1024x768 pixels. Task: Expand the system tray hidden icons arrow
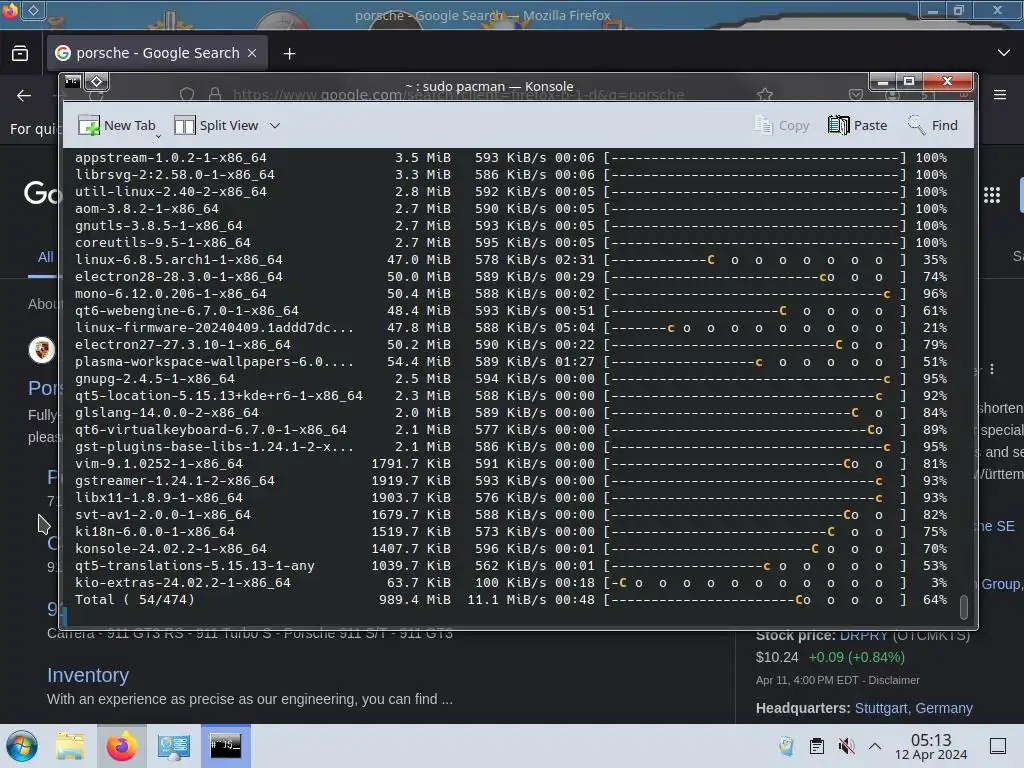coord(875,746)
